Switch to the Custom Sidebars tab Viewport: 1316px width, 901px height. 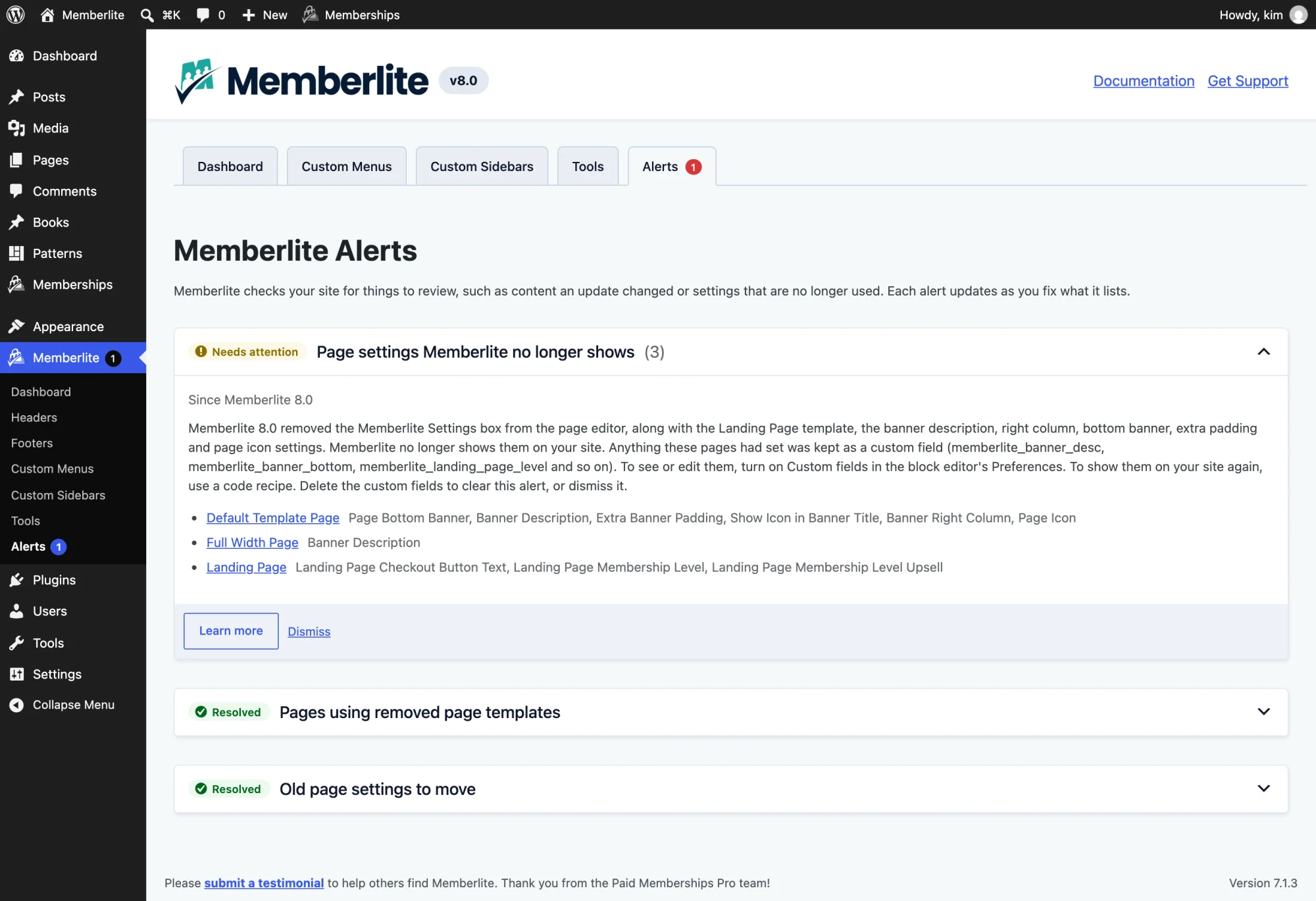[x=482, y=167]
